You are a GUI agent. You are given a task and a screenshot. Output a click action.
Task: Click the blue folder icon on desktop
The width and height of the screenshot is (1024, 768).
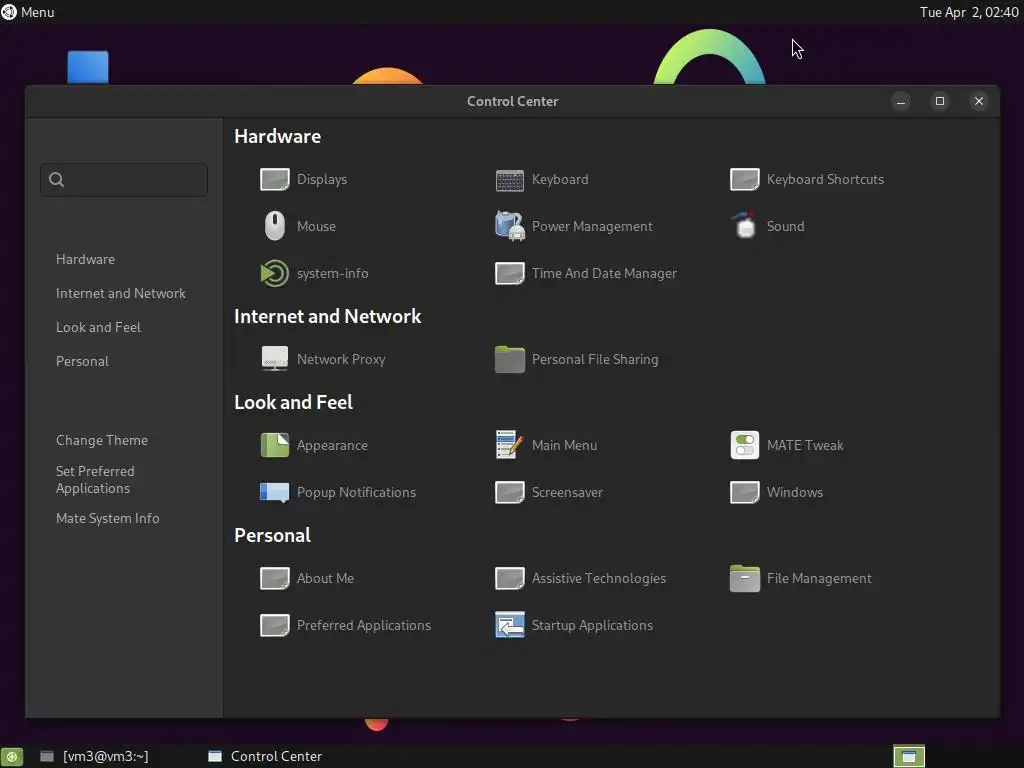tap(88, 67)
